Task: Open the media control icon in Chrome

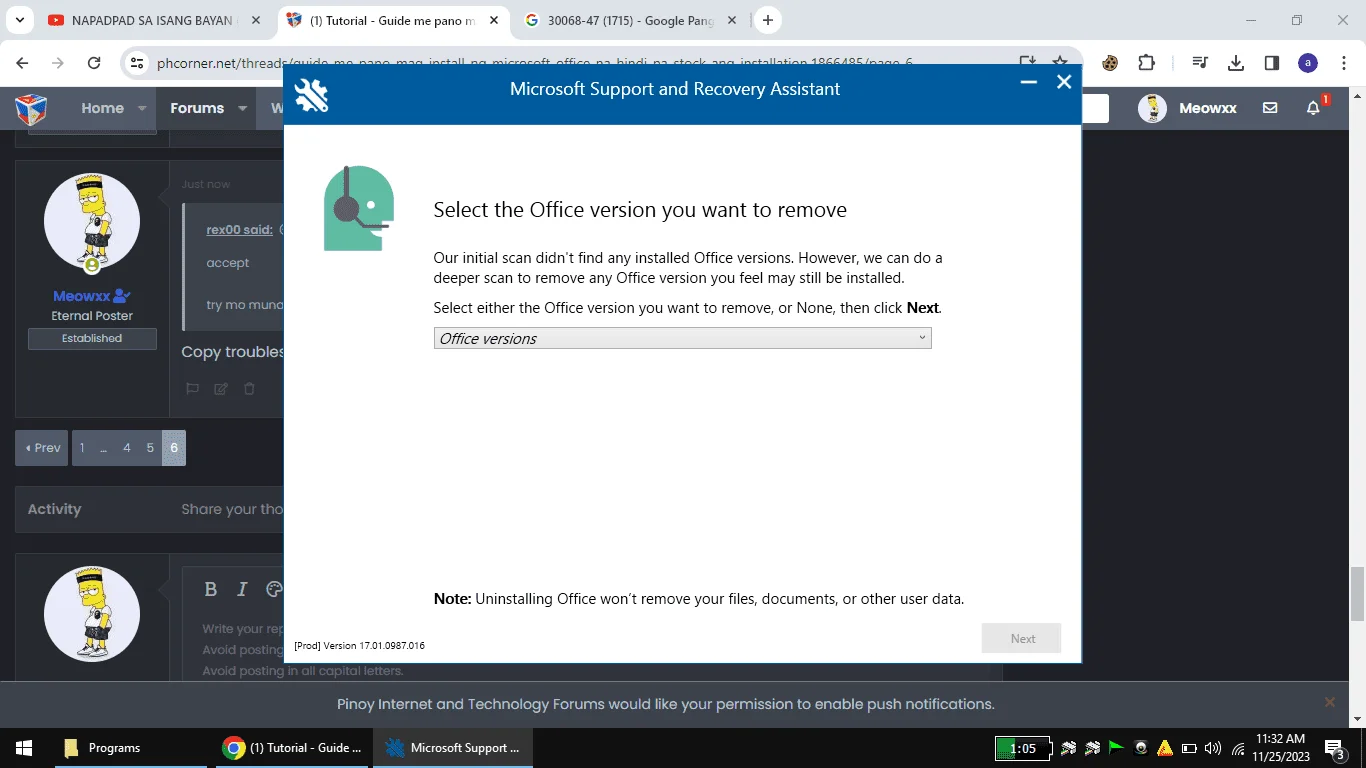Action: (x=1200, y=63)
